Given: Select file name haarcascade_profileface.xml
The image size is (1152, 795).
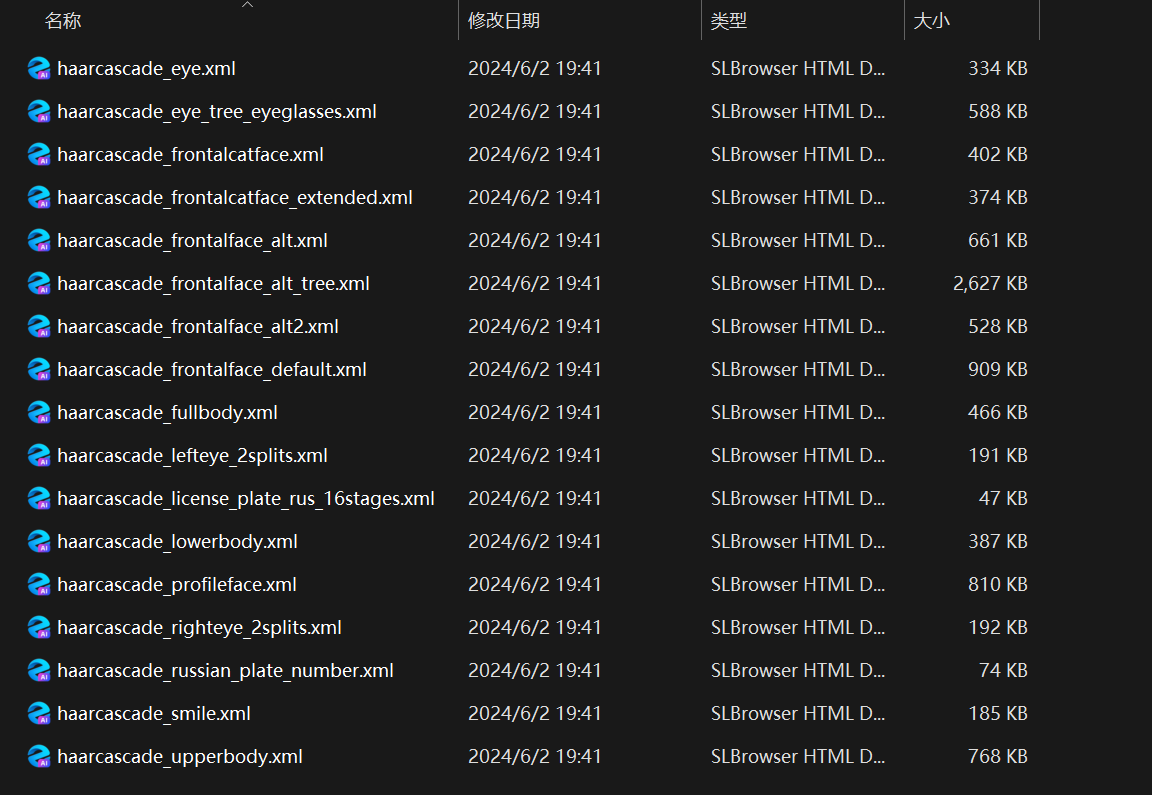Looking at the screenshot, I should pos(177,585).
